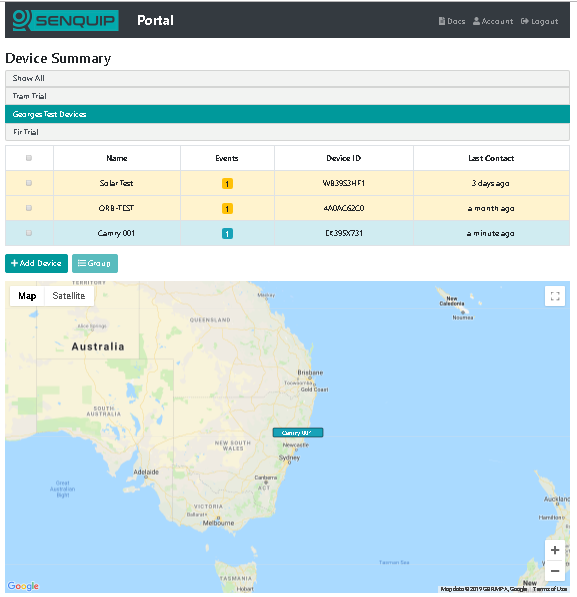Viewport: 577px width, 597px height.
Task: Click the Logout link
Action: pos(539,21)
